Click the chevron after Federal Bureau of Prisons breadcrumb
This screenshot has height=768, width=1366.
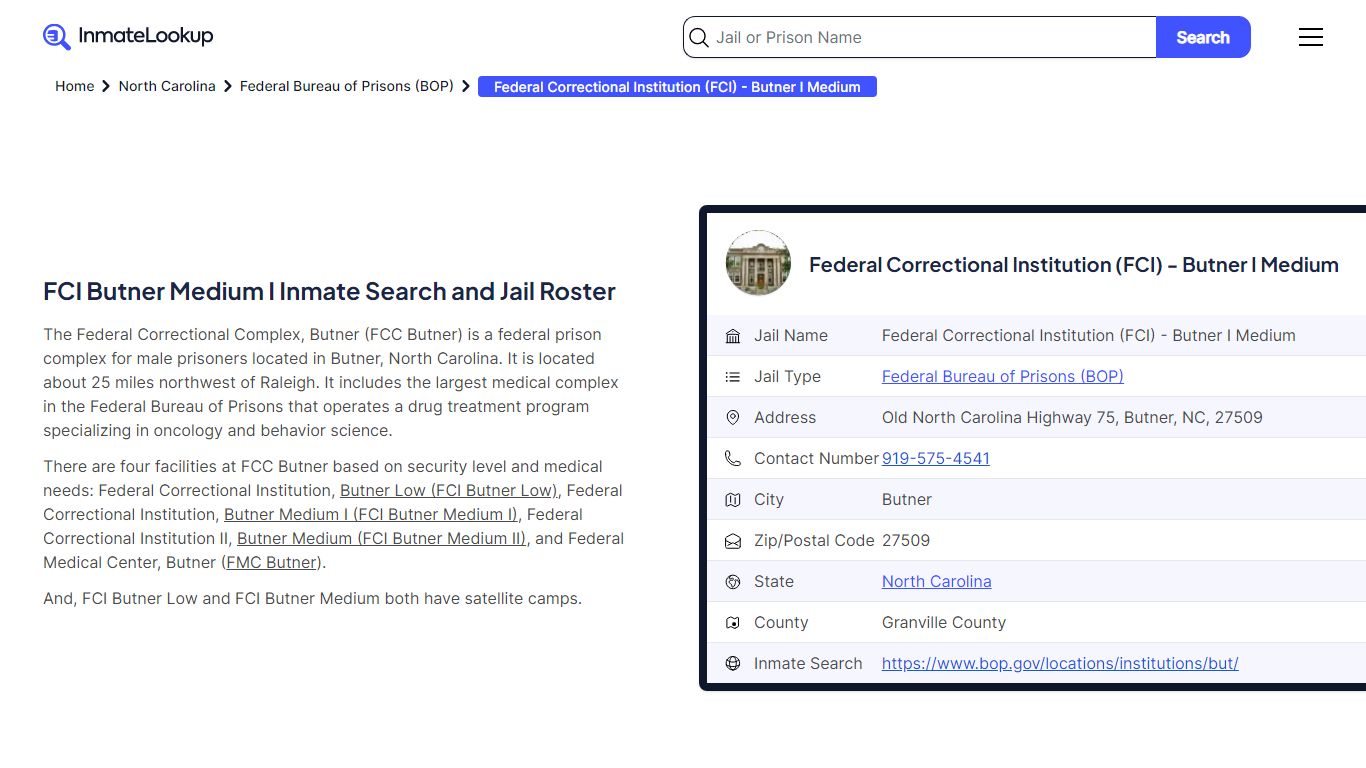point(466,86)
